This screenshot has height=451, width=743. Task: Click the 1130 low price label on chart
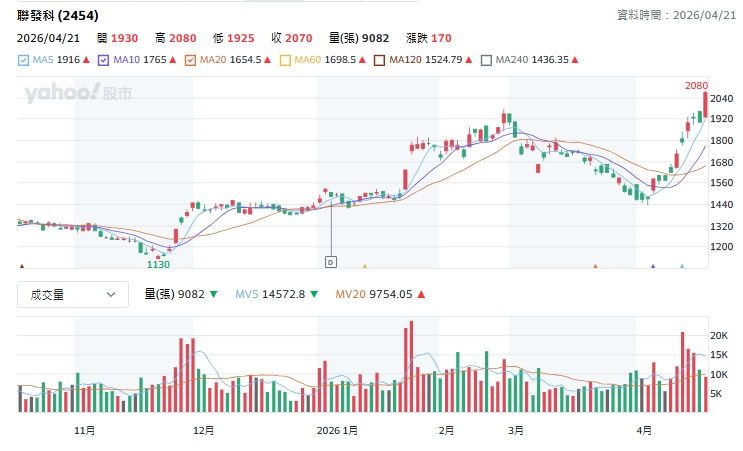158,264
